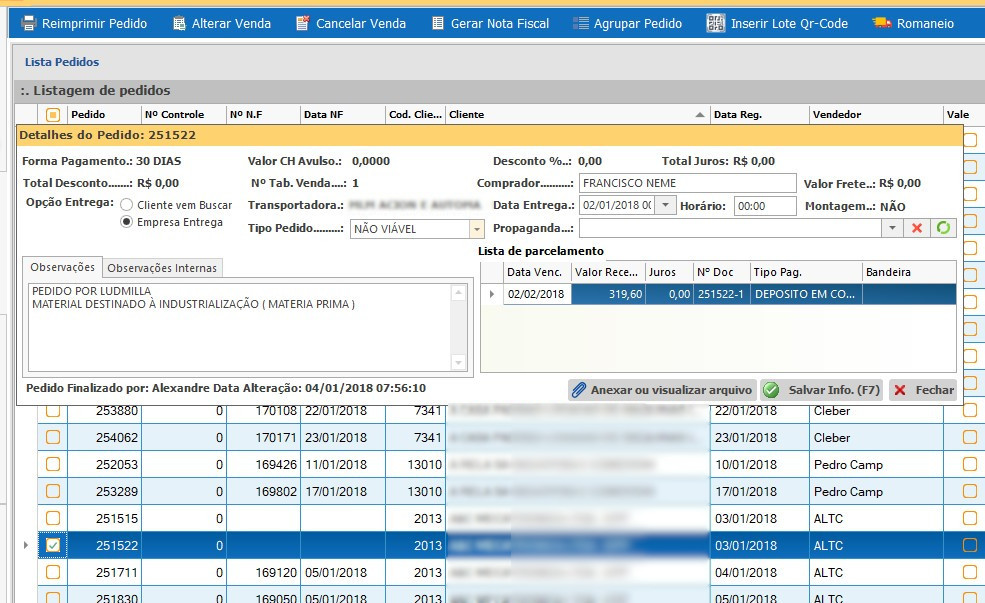Select the Cliente vem Buscar option
This screenshot has height=603, width=985.
click(127, 204)
